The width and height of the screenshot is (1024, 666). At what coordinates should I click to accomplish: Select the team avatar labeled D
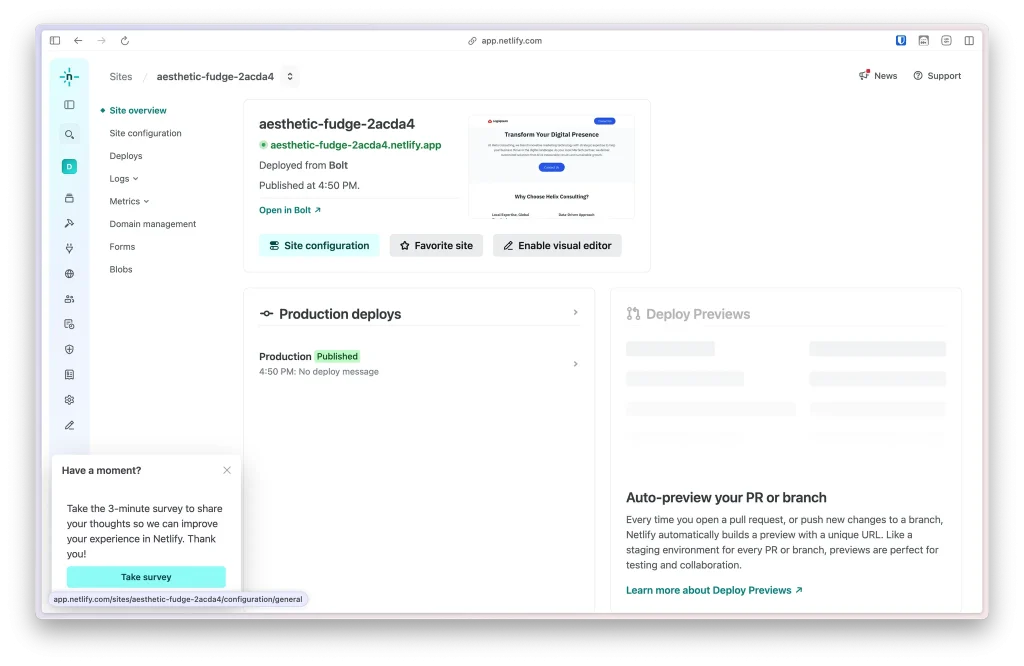pos(69,166)
